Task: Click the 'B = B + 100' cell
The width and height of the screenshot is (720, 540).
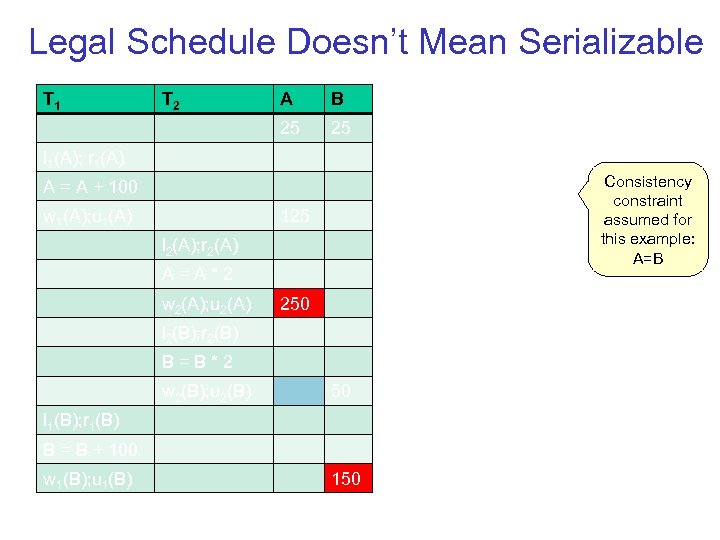Action: coord(95,449)
